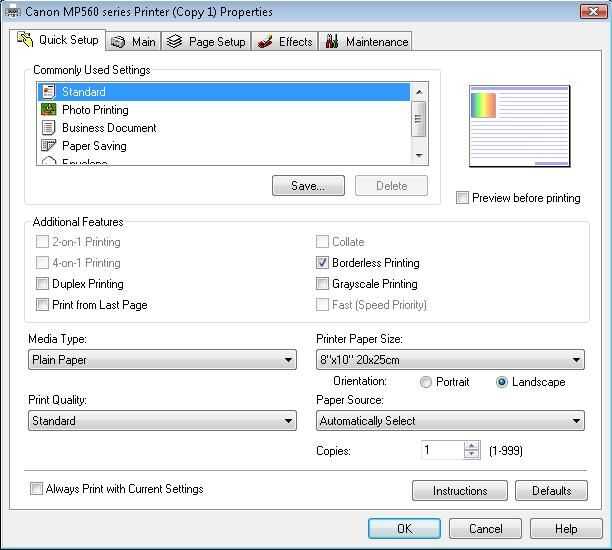The width and height of the screenshot is (612, 550).
Task: Choose Paper Saving setting
Action: (x=224, y=146)
